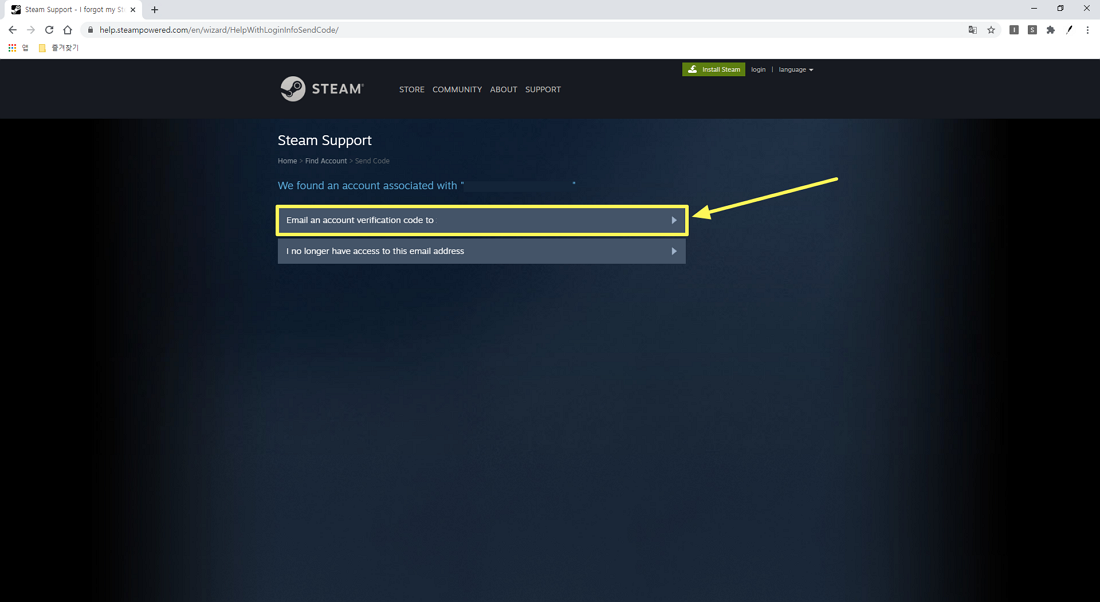Click the address bar URL field
Screen dimensions: 1100x602
pos(526,29)
